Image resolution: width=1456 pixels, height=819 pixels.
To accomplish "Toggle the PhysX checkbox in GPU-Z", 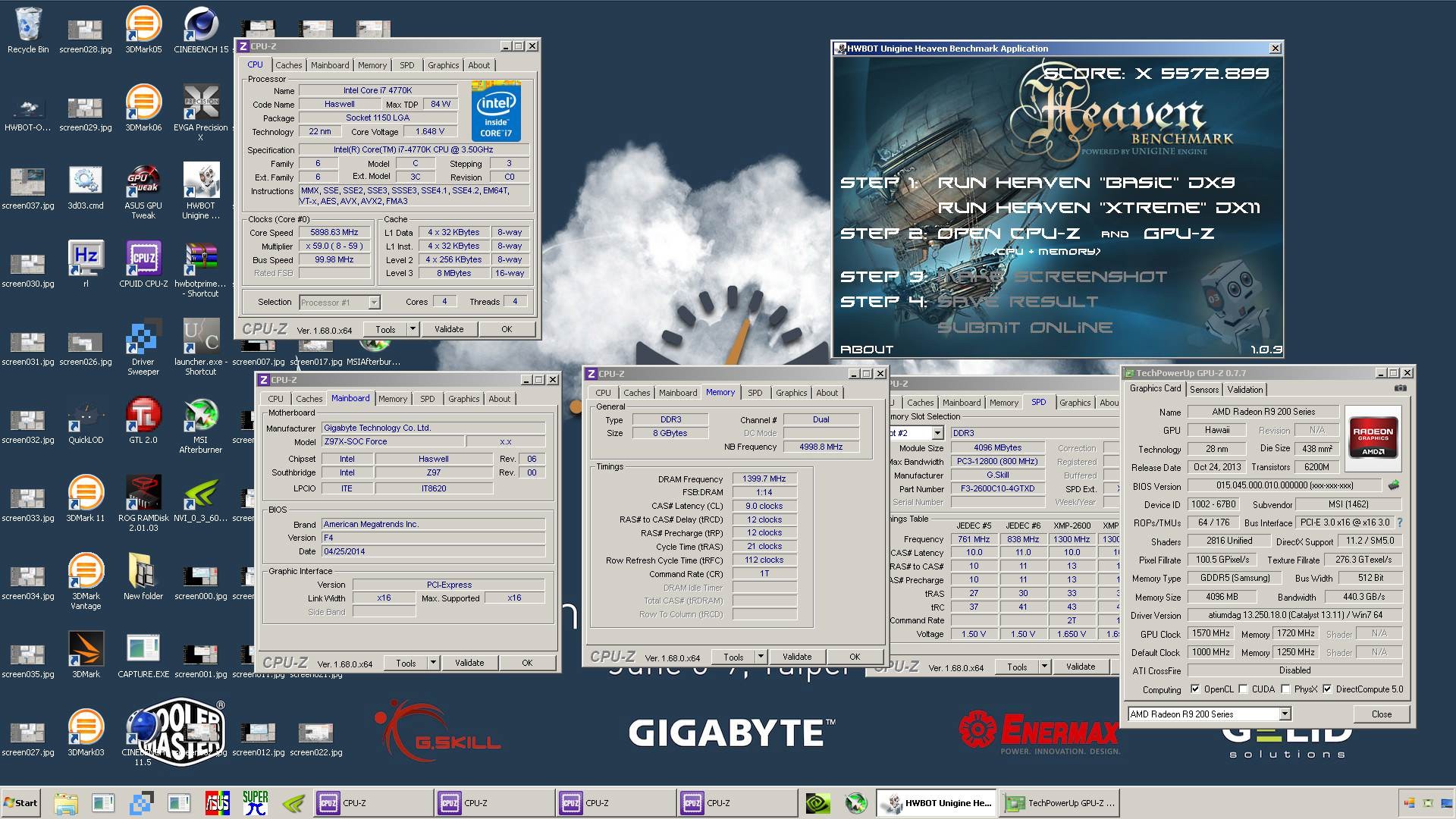I will pyautogui.click(x=1285, y=689).
